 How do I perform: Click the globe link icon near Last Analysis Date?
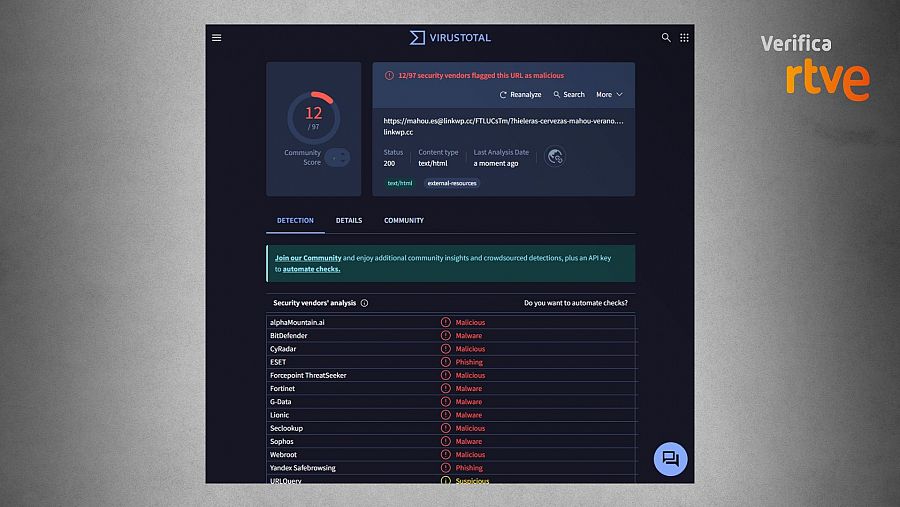pyautogui.click(x=554, y=156)
